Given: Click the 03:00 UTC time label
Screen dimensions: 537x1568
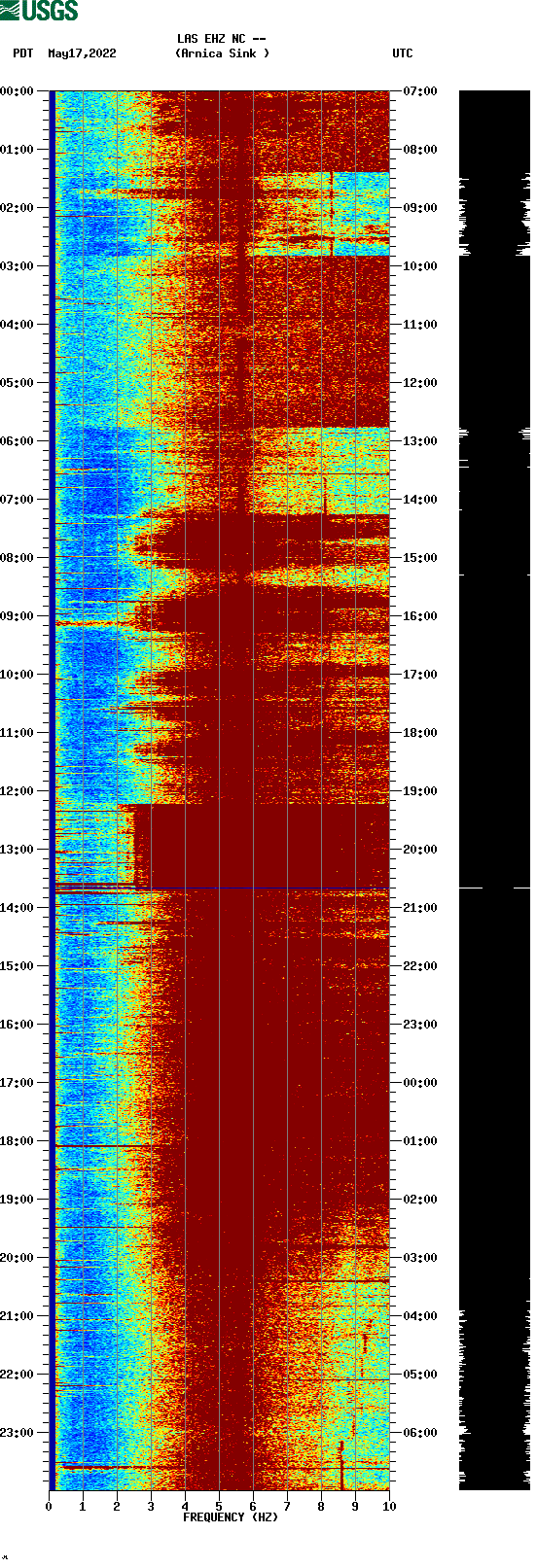Looking at the screenshot, I should tap(420, 1258).
